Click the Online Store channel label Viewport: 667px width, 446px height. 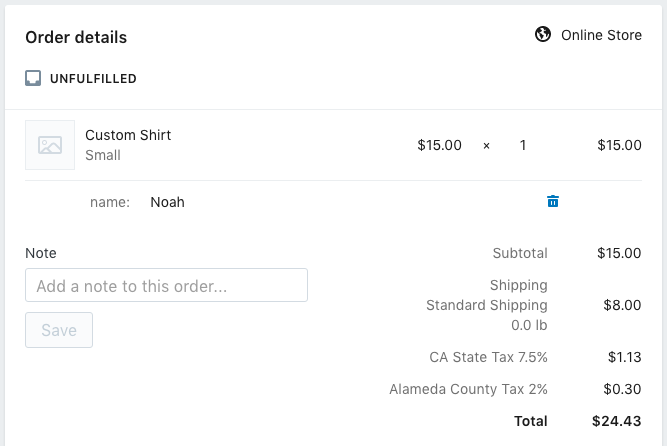(x=601, y=35)
